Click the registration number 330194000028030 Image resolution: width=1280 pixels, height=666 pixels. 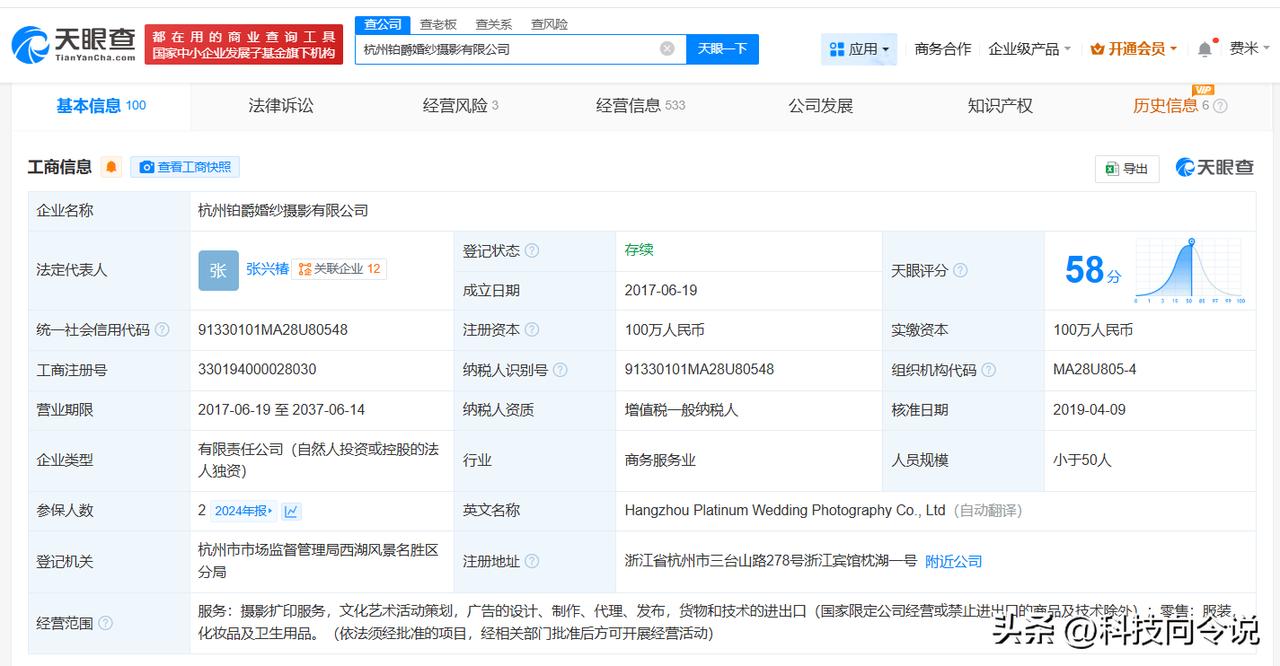[257, 370]
